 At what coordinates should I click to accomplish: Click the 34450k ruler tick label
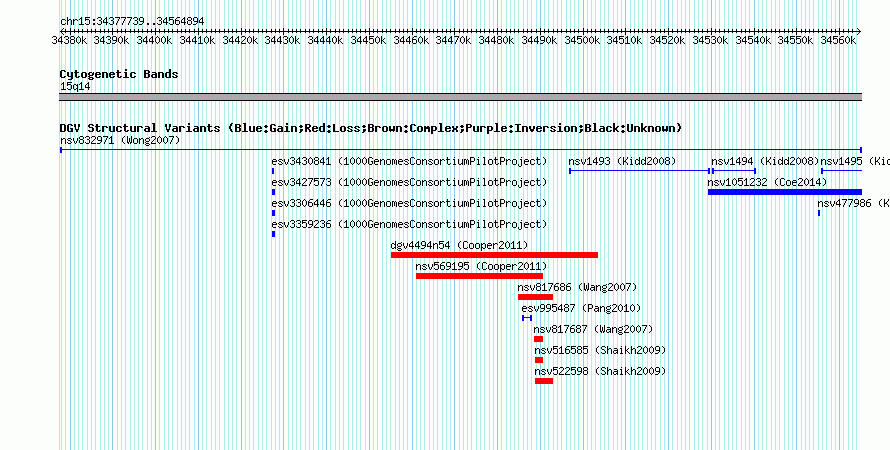368,41
